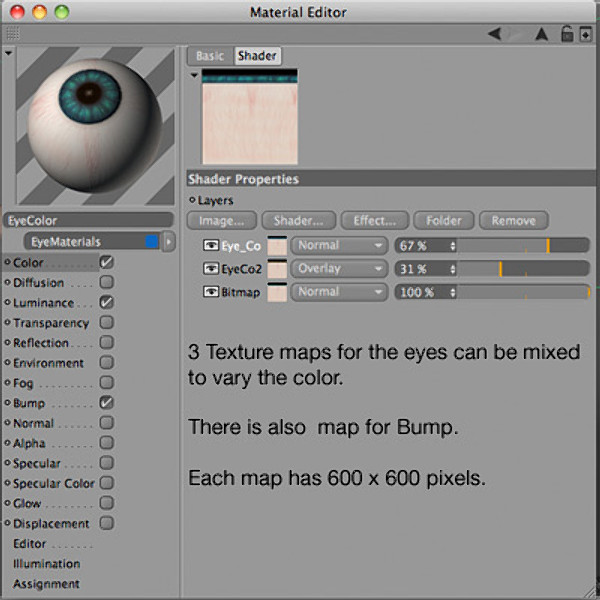Click the blue EyeMaterials layer color square

tap(152, 241)
